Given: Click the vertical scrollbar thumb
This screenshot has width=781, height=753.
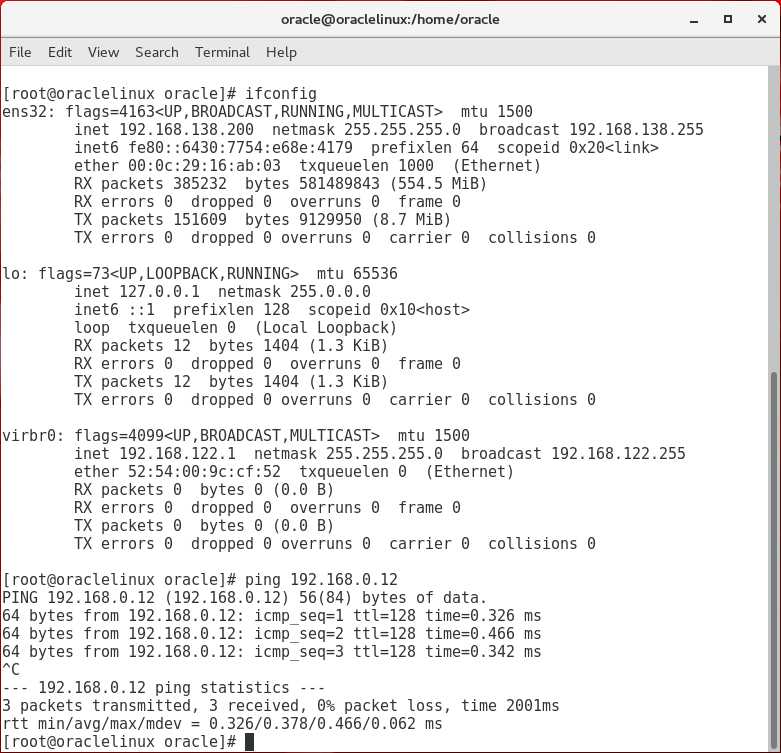Looking at the screenshot, I should (774, 558).
